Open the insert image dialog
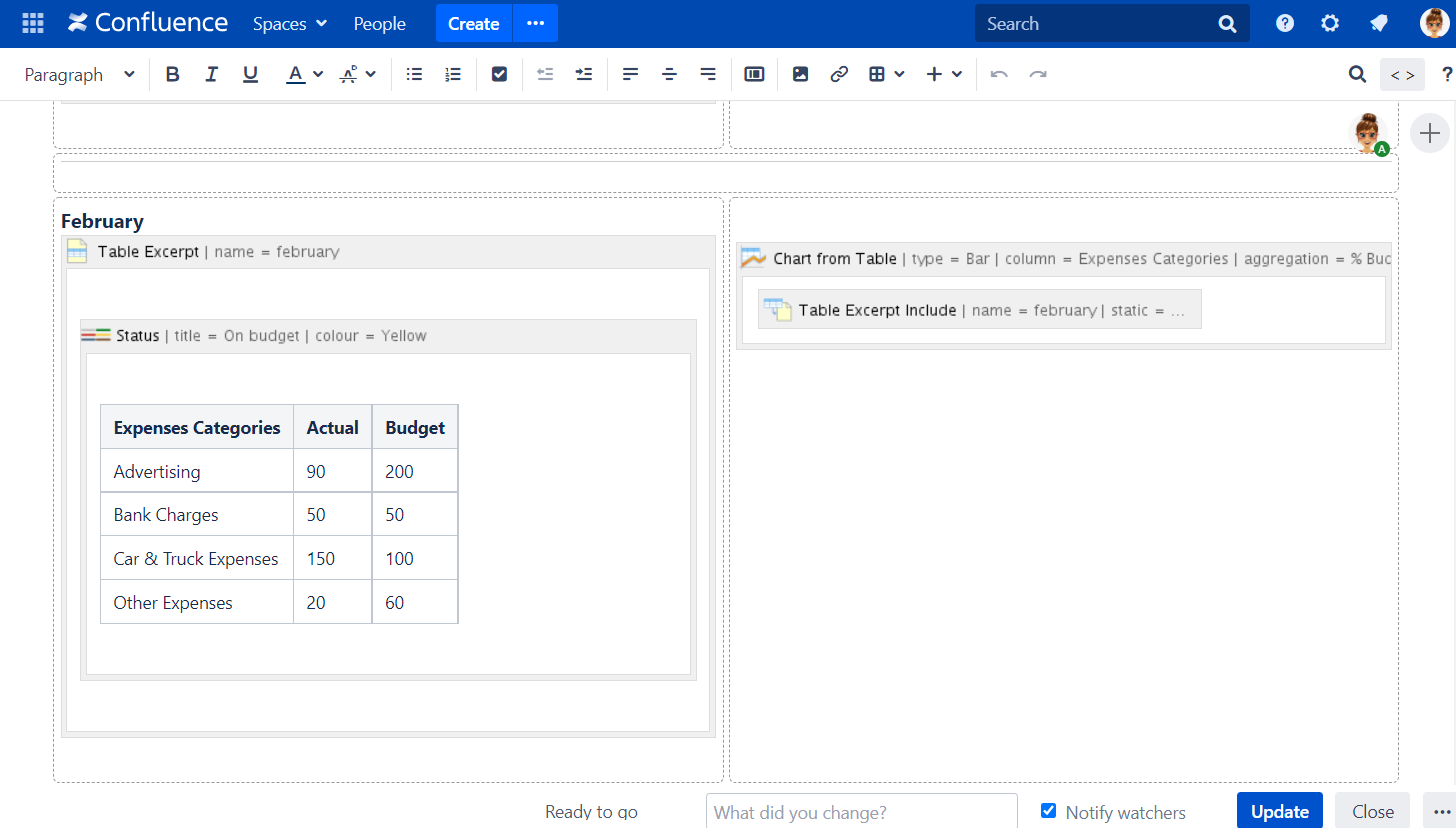The image size is (1456, 828). coord(800,74)
